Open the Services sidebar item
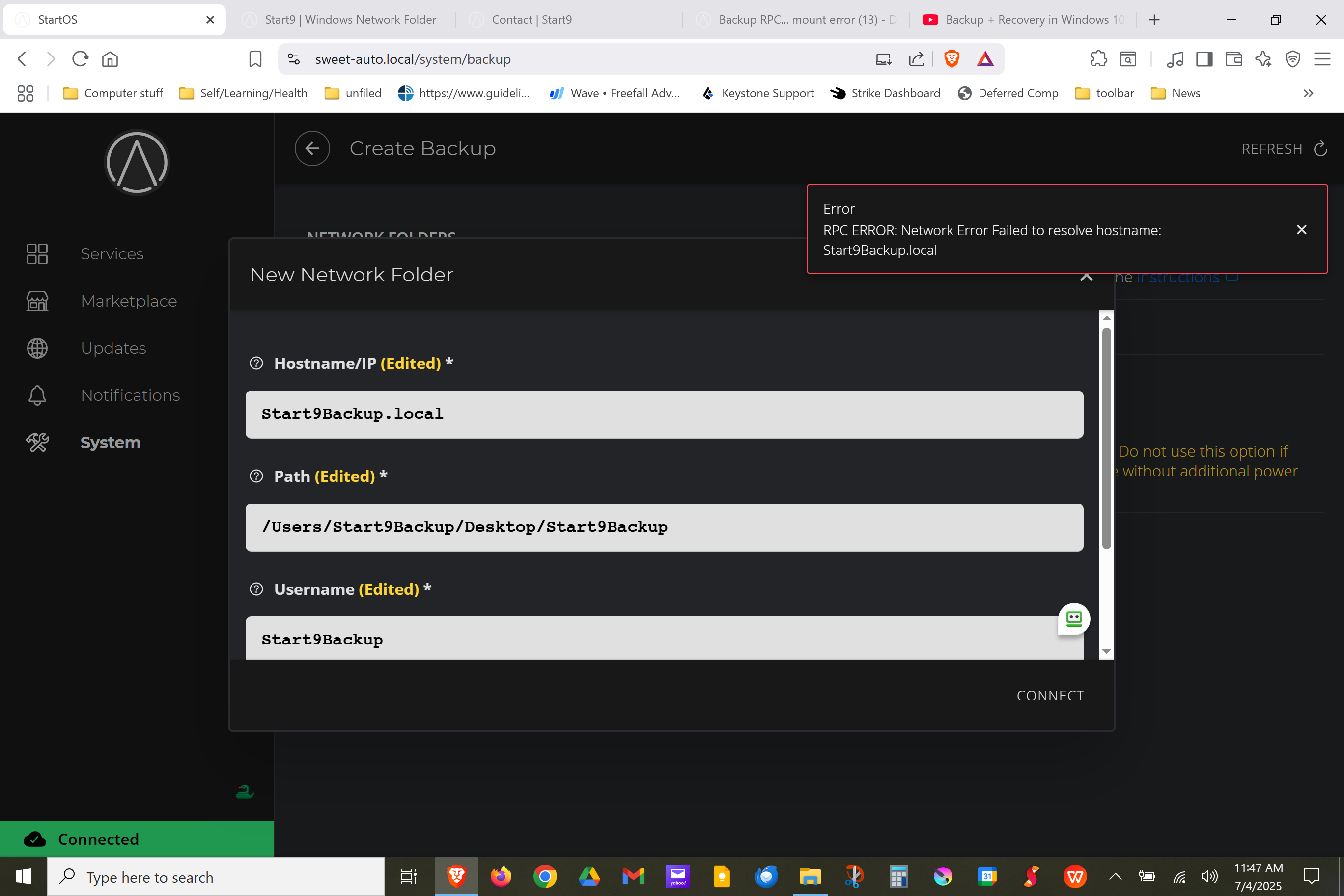The image size is (1344, 896). (112, 253)
